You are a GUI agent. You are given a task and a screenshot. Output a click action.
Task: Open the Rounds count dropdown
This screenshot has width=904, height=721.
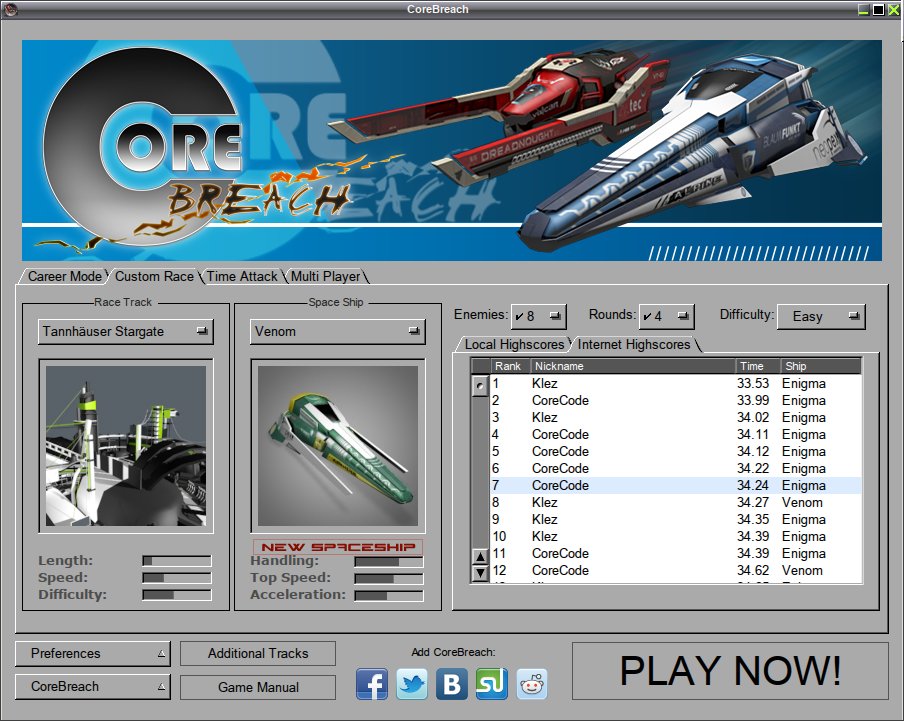666,316
